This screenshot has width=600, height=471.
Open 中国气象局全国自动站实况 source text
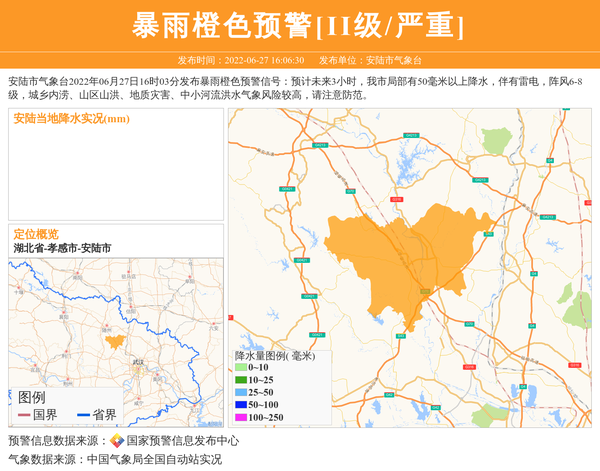(x=154, y=460)
